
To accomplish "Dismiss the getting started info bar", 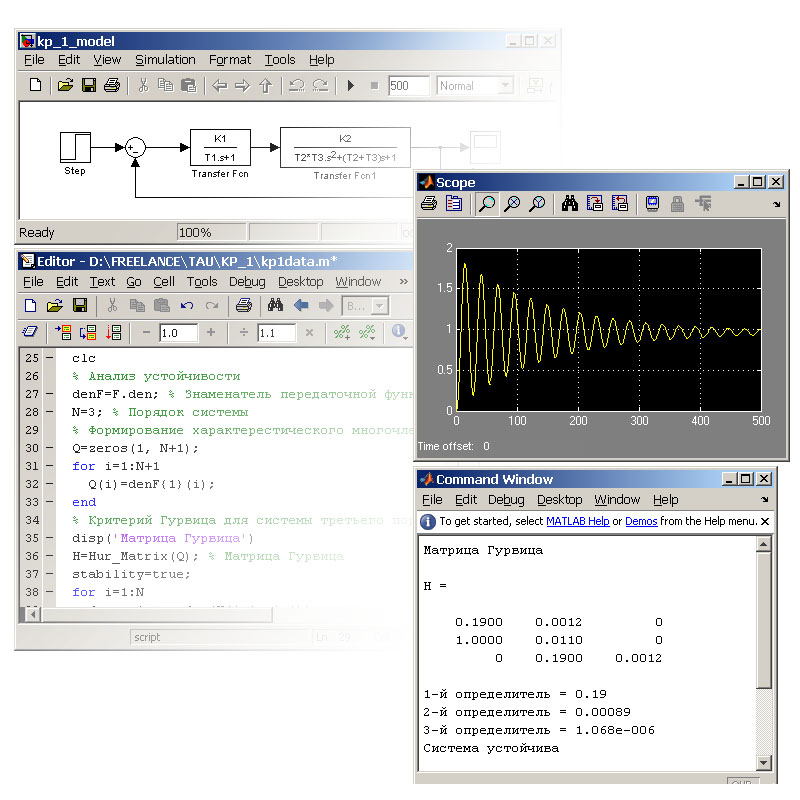I will tap(765, 521).
